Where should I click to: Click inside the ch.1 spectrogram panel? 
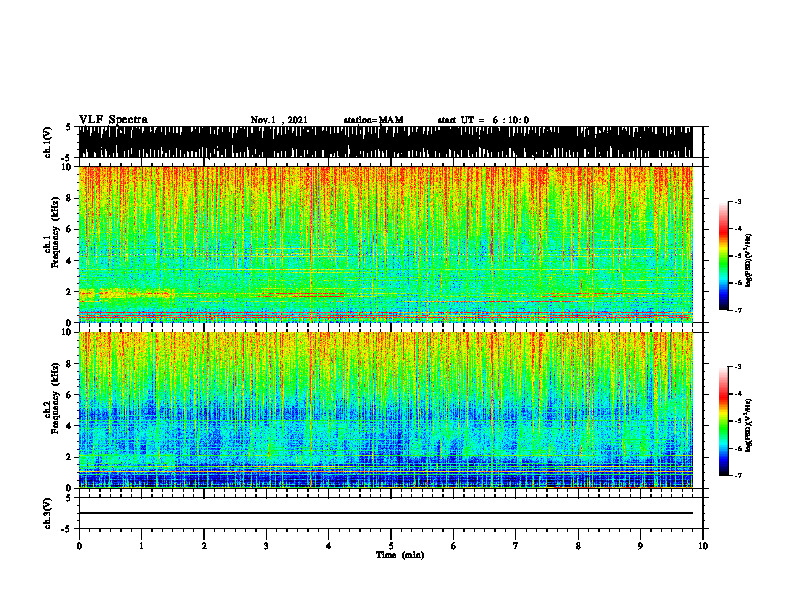click(x=386, y=244)
